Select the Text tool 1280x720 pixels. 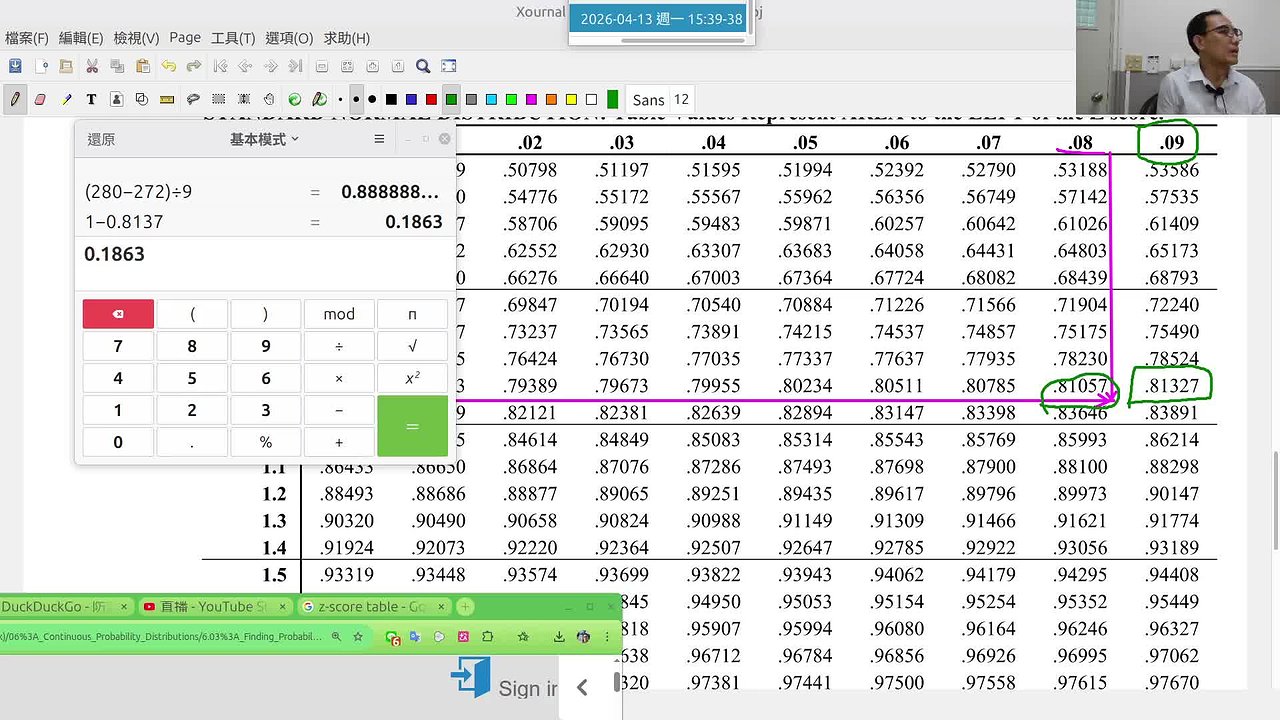[x=91, y=99]
